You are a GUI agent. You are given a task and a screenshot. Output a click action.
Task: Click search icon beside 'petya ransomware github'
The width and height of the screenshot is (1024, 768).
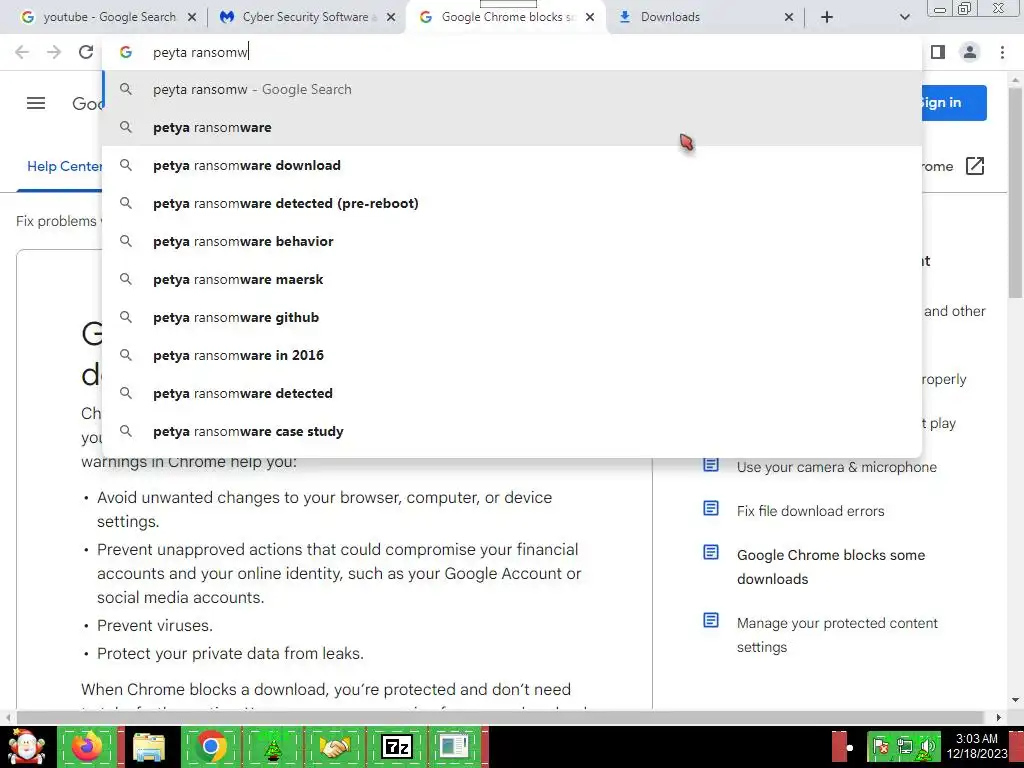[126, 317]
